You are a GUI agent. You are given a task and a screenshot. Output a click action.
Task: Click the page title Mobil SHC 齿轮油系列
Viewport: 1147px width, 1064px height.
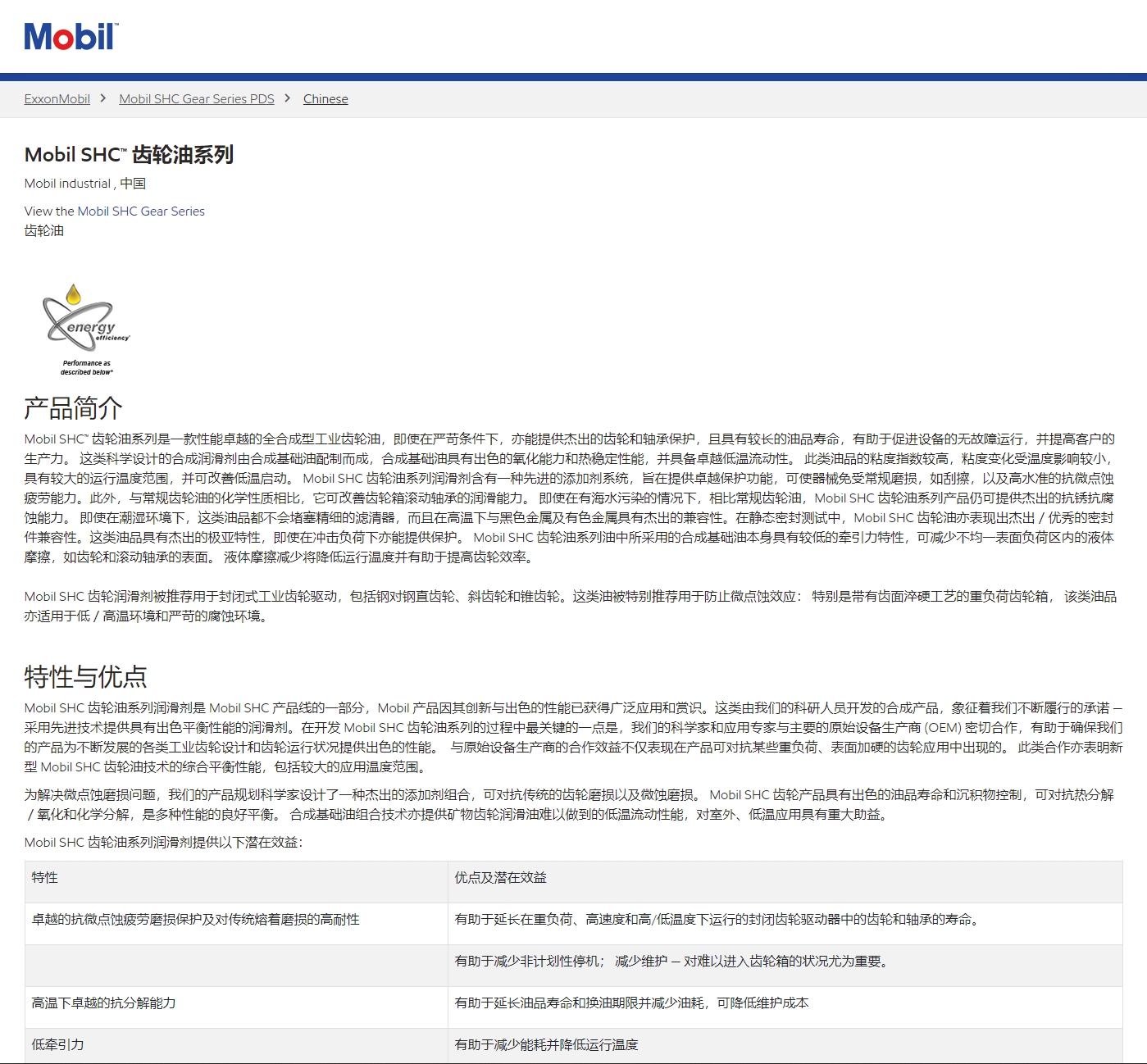pos(130,155)
